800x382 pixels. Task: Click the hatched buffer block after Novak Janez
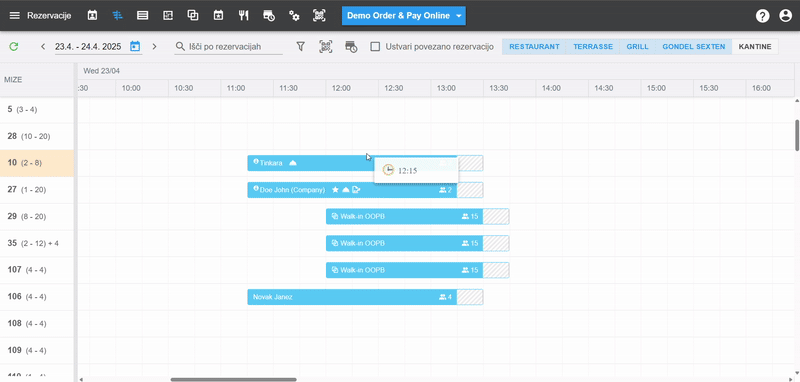point(470,297)
